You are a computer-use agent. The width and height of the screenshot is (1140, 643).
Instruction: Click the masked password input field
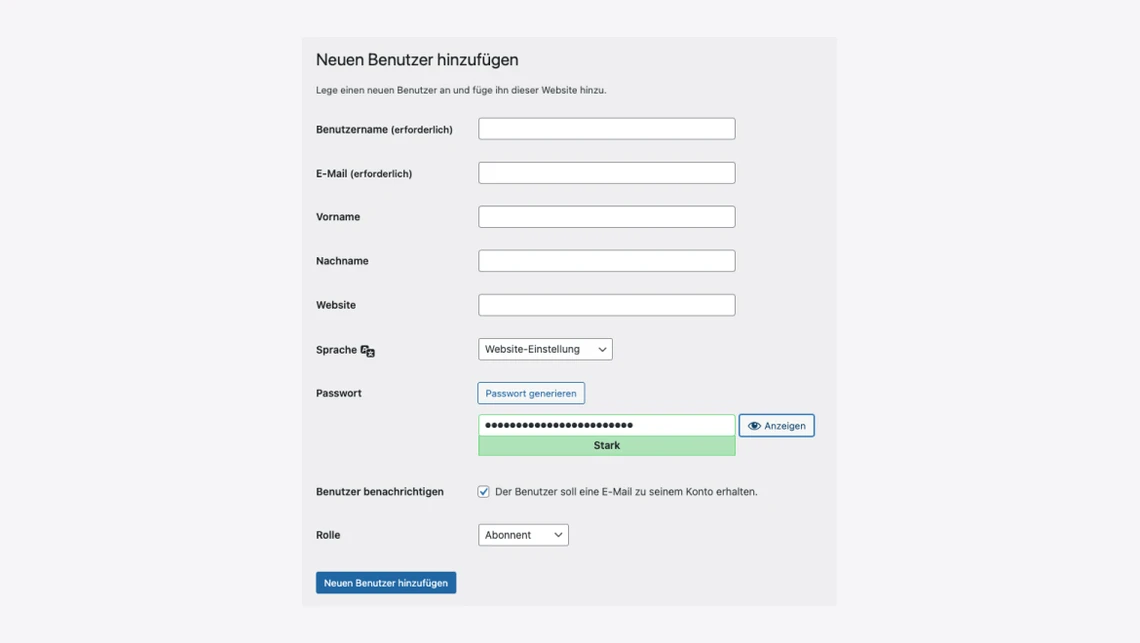click(606, 425)
